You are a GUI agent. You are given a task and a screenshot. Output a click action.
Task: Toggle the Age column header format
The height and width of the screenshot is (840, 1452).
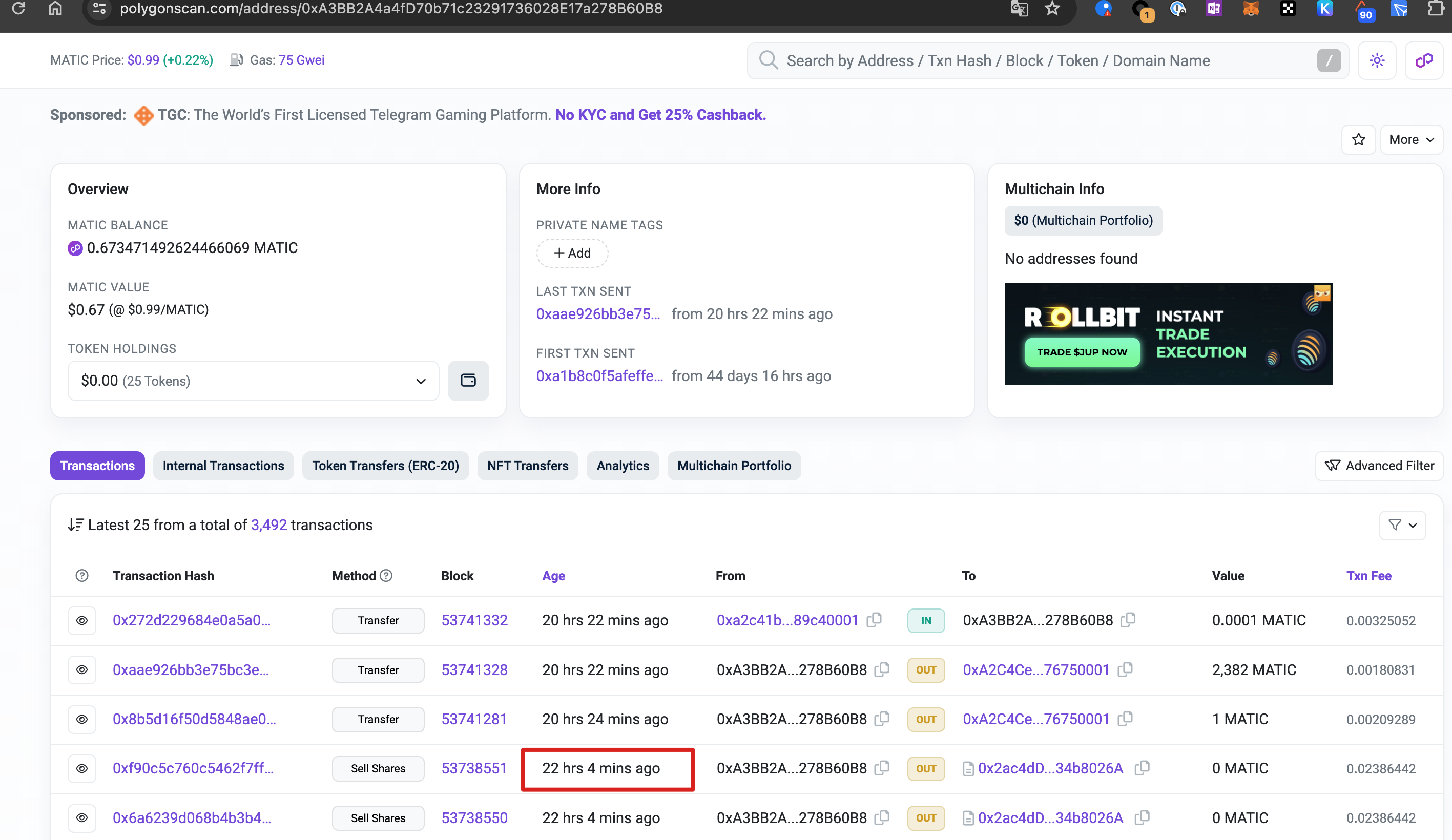(553, 576)
